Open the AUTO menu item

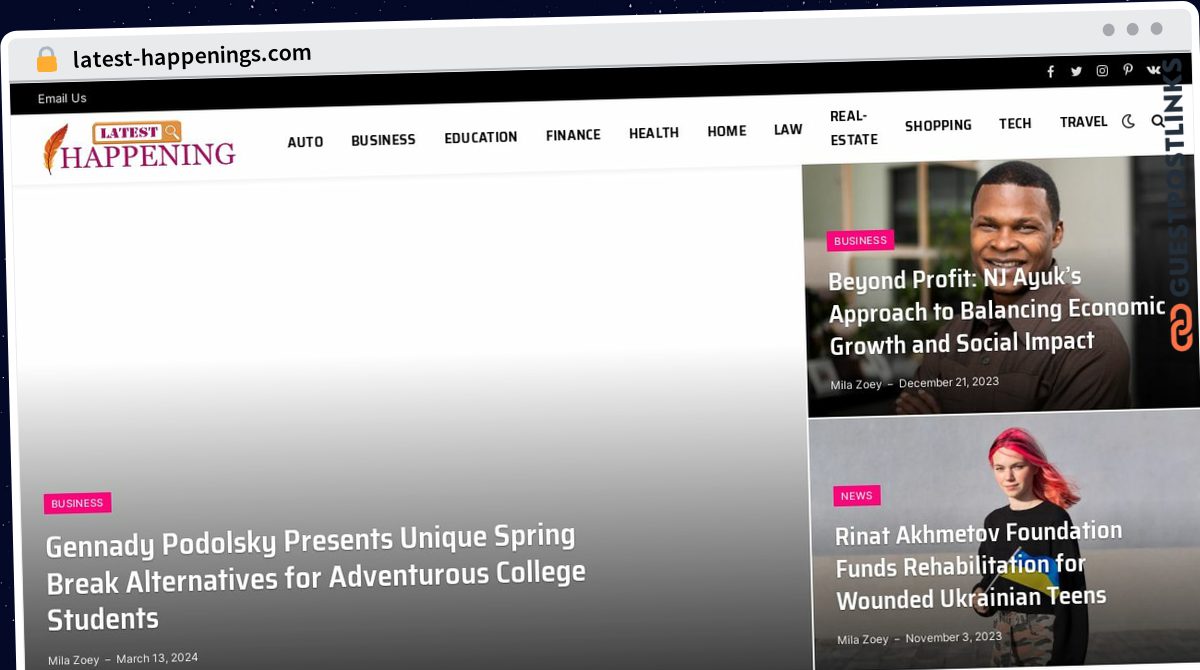[x=305, y=142]
